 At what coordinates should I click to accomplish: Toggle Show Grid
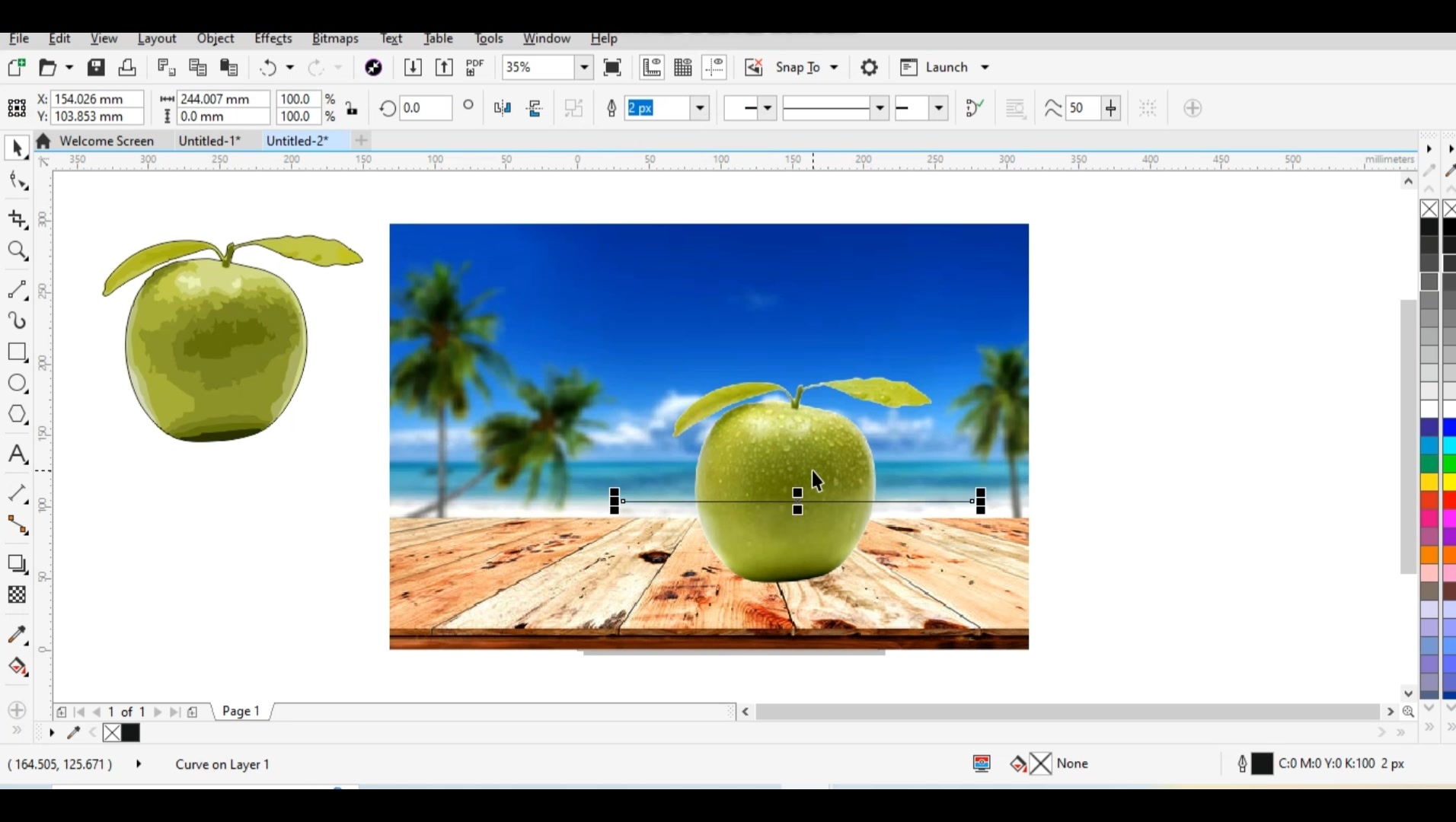[x=683, y=67]
